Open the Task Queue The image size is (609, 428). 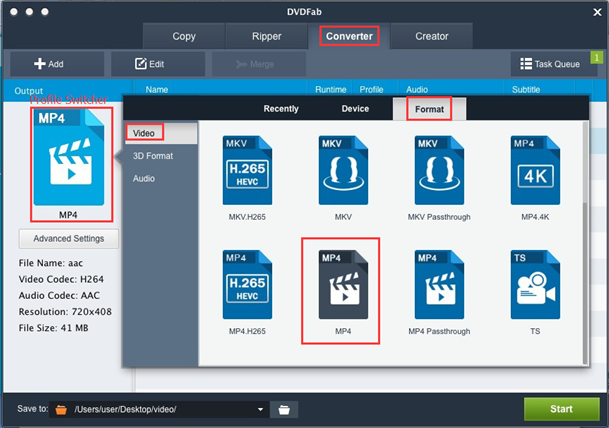(551, 64)
